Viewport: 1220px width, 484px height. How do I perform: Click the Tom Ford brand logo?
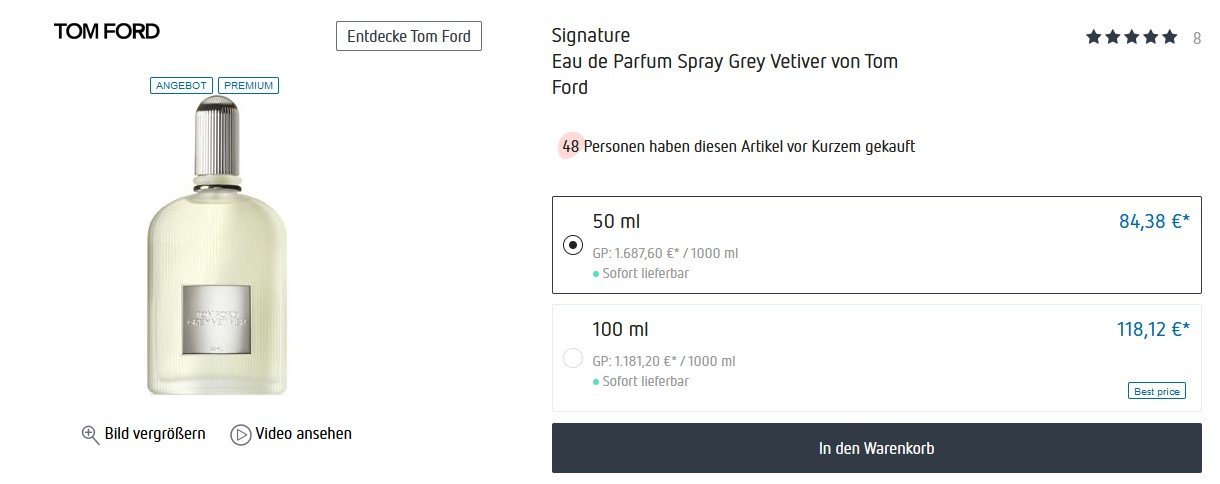107,32
